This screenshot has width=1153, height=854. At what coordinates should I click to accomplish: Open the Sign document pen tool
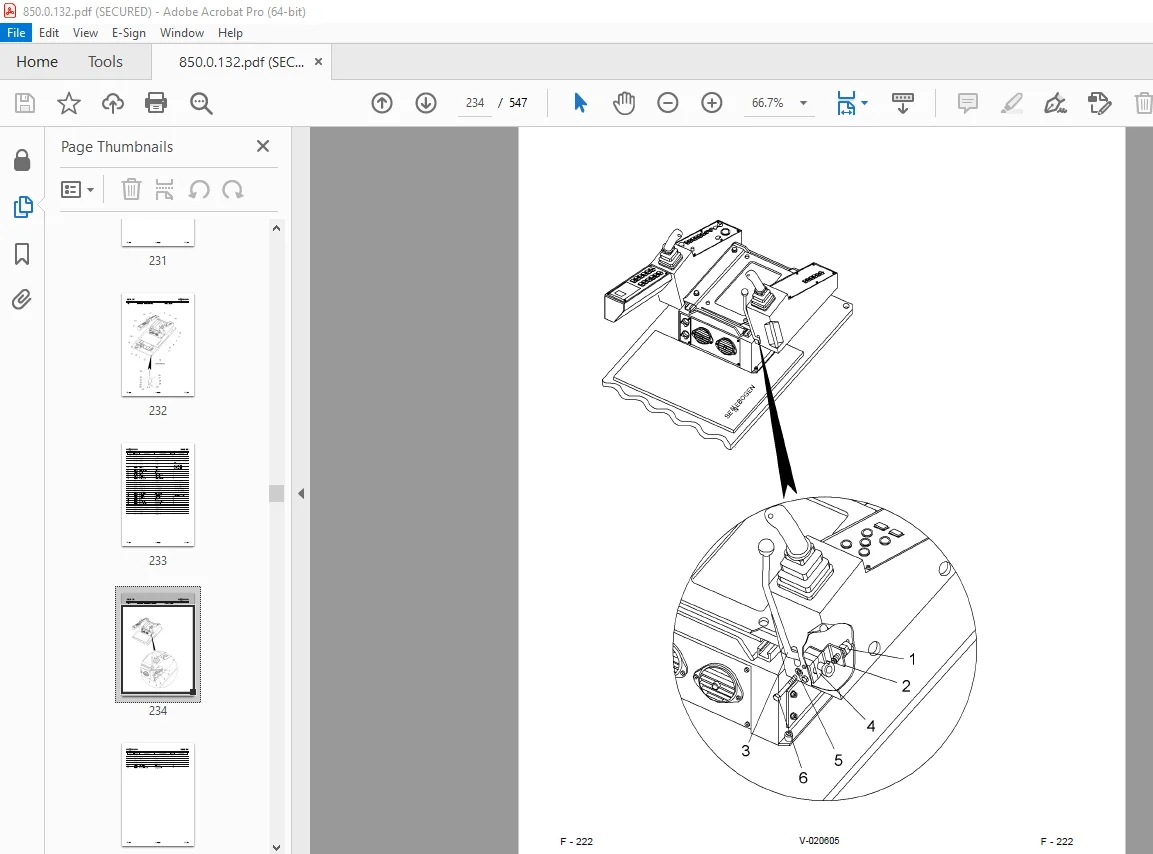coord(1055,103)
